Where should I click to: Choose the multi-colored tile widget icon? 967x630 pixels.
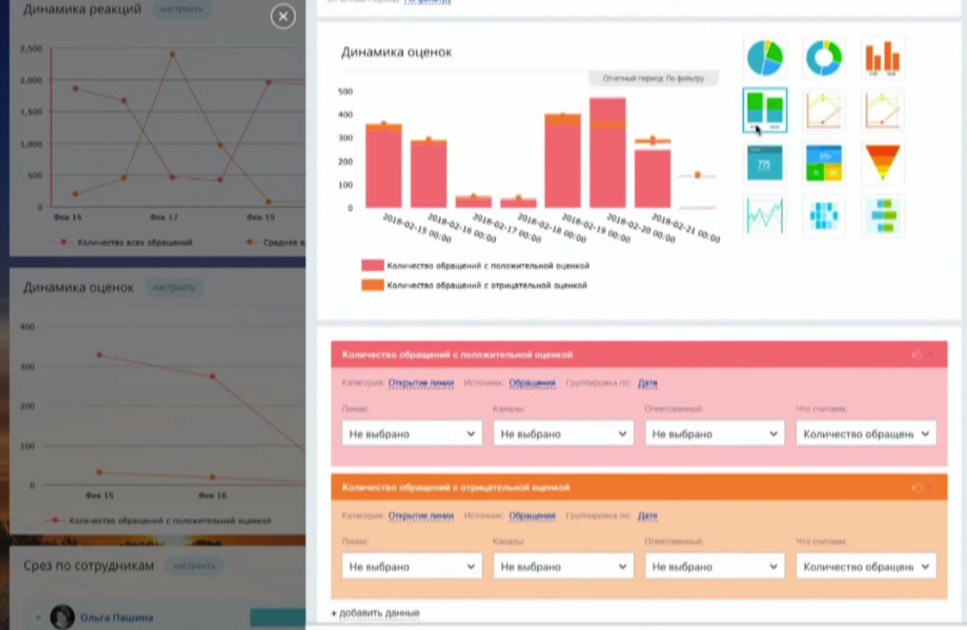(x=823, y=163)
